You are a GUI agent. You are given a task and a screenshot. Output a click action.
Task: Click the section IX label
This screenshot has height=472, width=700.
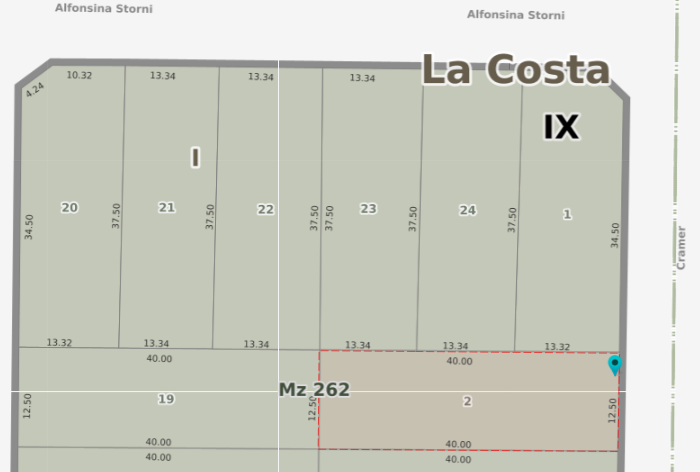click(561, 127)
